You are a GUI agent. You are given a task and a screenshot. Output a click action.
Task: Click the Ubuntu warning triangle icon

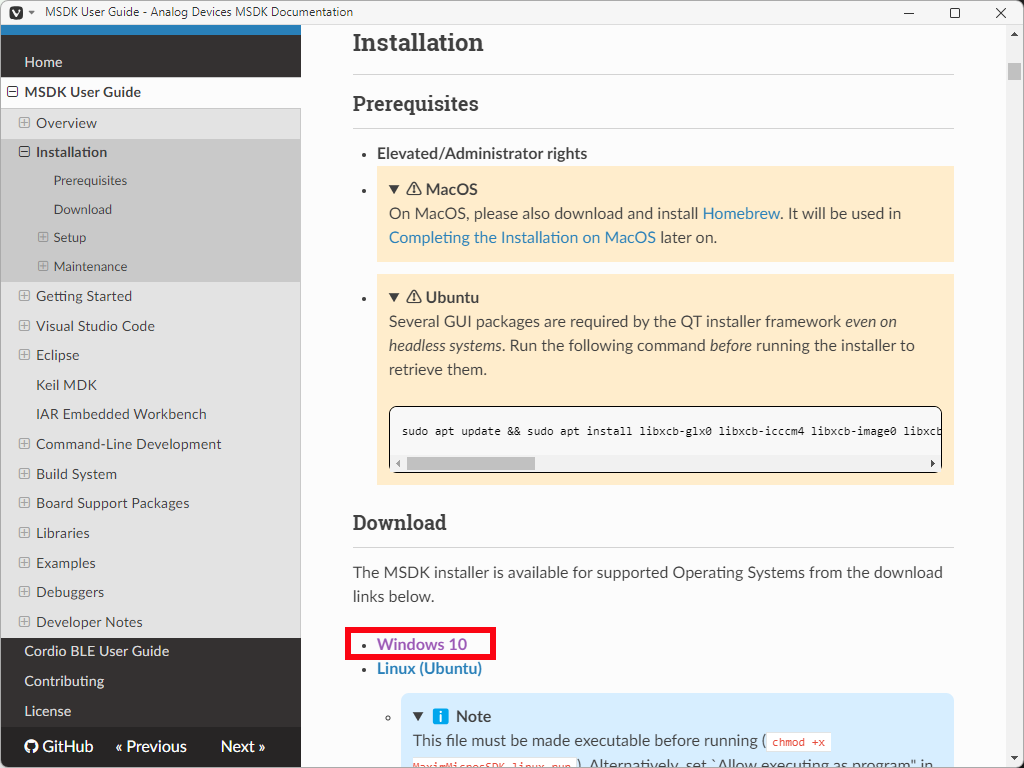414,297
